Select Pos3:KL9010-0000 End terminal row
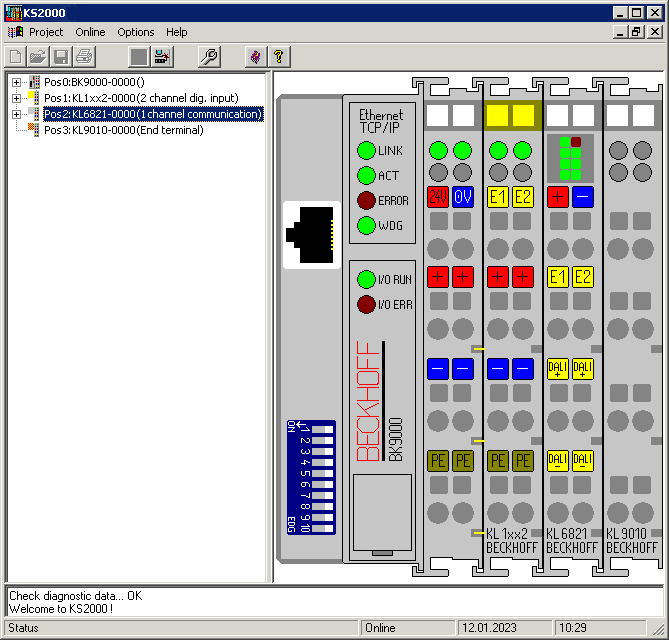 tap(124, 130)
